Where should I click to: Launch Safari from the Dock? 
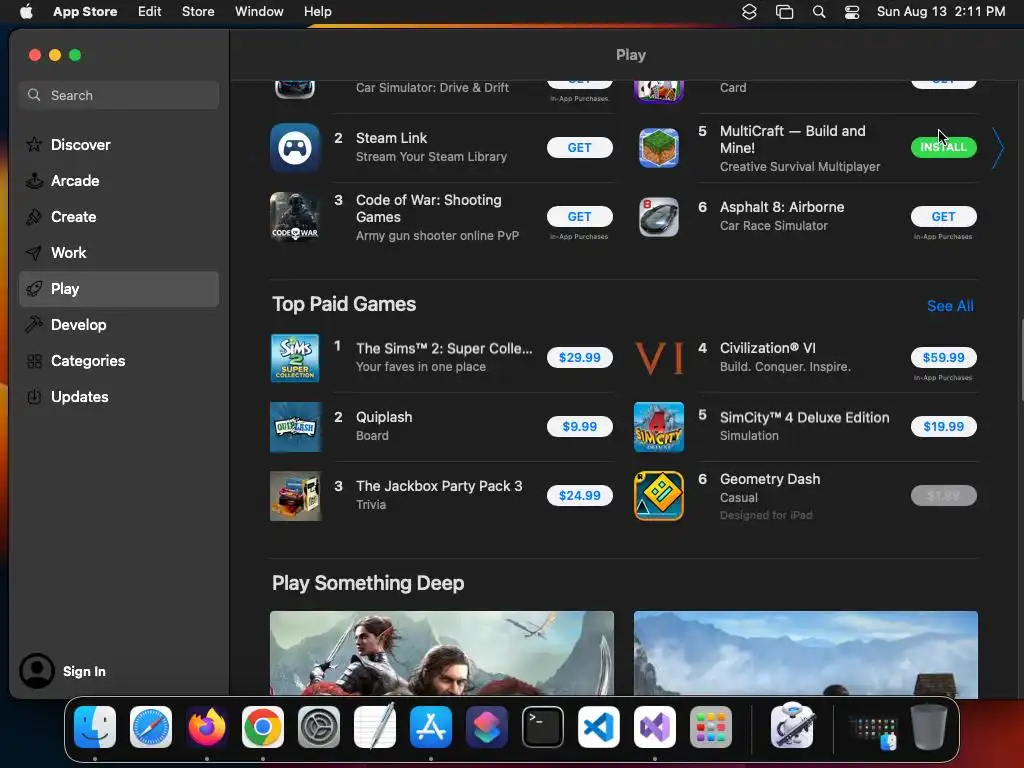tap(151, 727)
